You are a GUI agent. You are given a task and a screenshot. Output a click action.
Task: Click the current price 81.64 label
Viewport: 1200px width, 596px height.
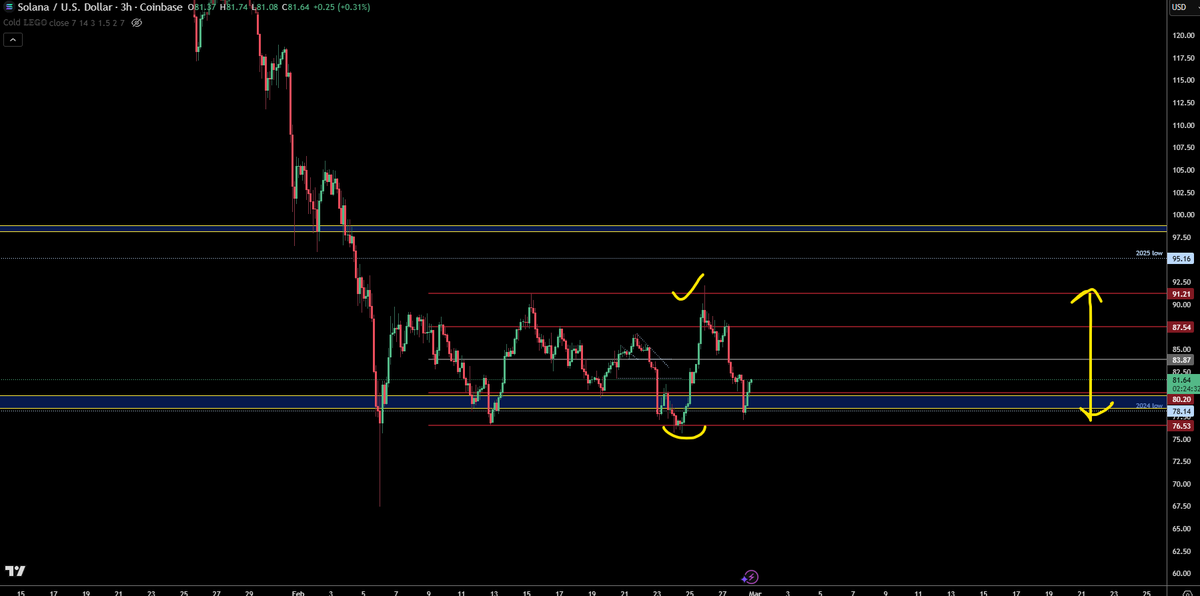click(1180, 380)
